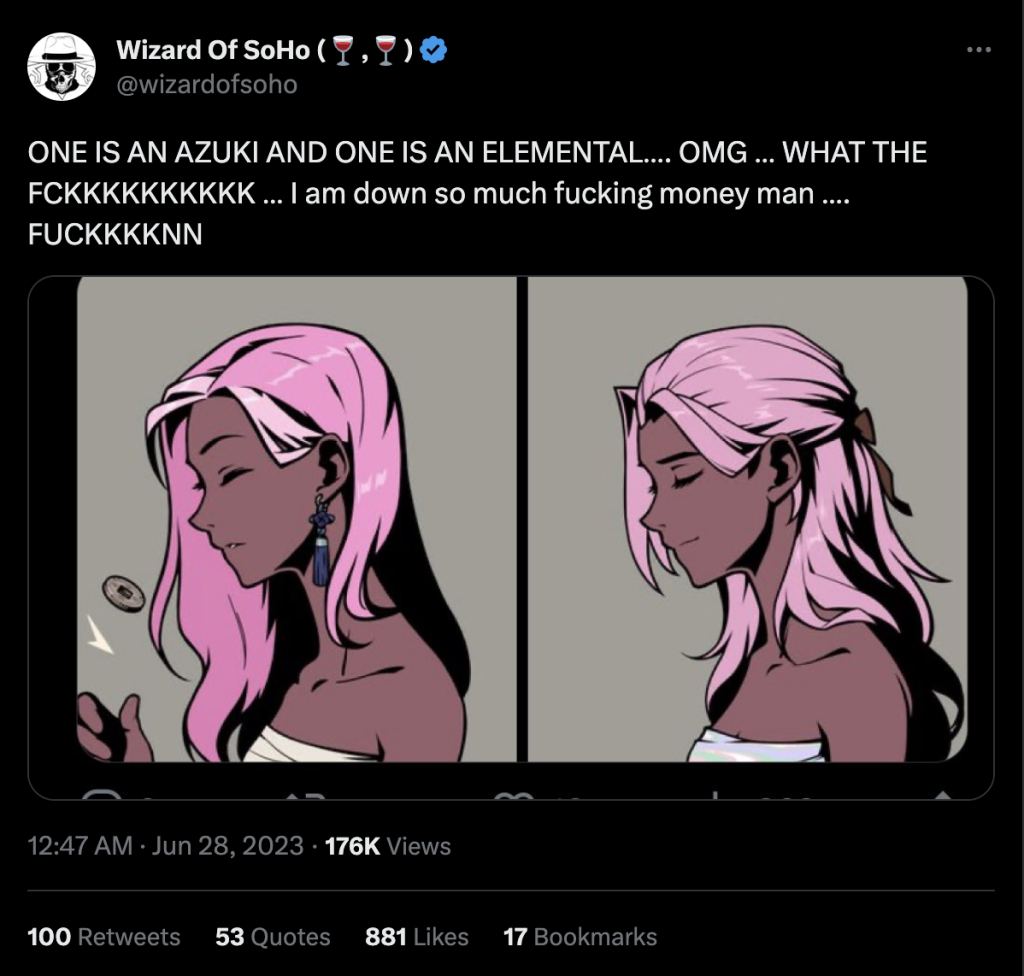Click the cut-off reply icon under the artwork

pos(101,796)
